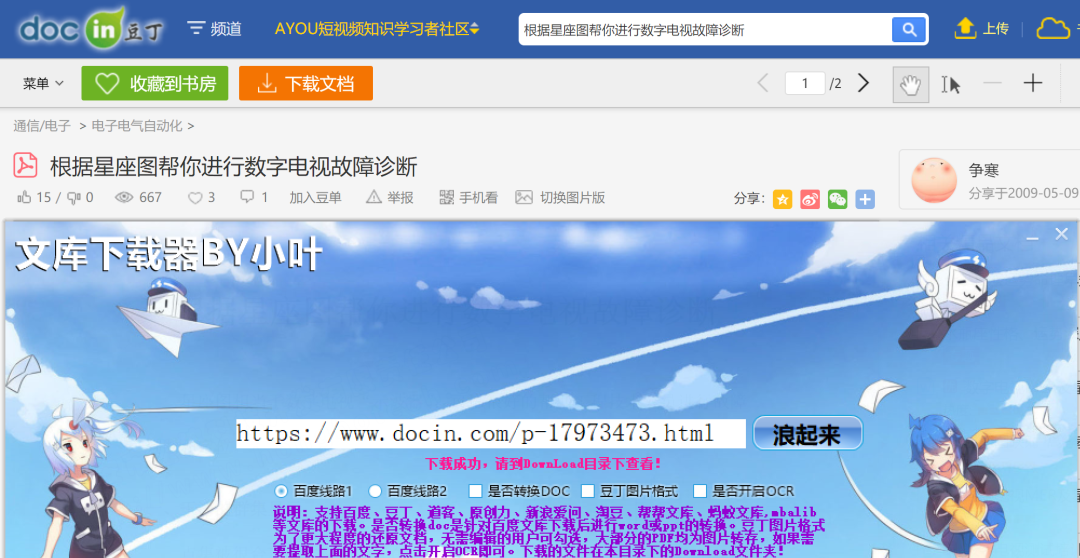Open the comments bubble icon
Viewport: 1080px width, 558px height.
tap(247, 198)
